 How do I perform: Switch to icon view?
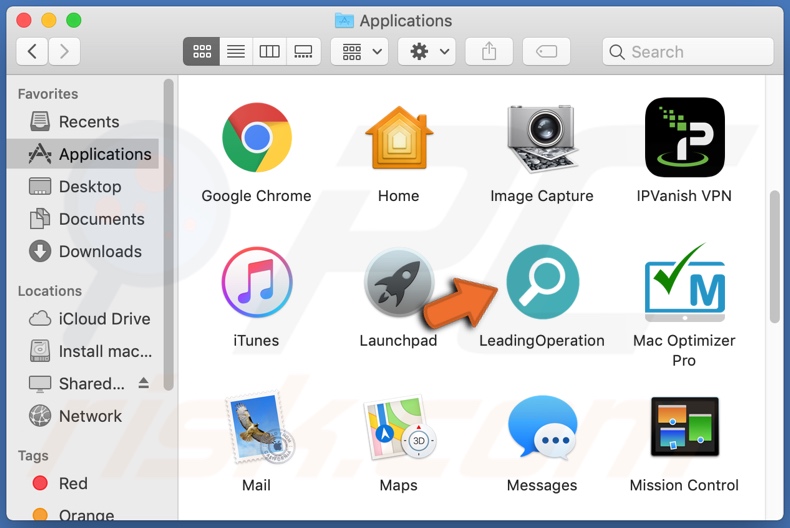point(202,51)
